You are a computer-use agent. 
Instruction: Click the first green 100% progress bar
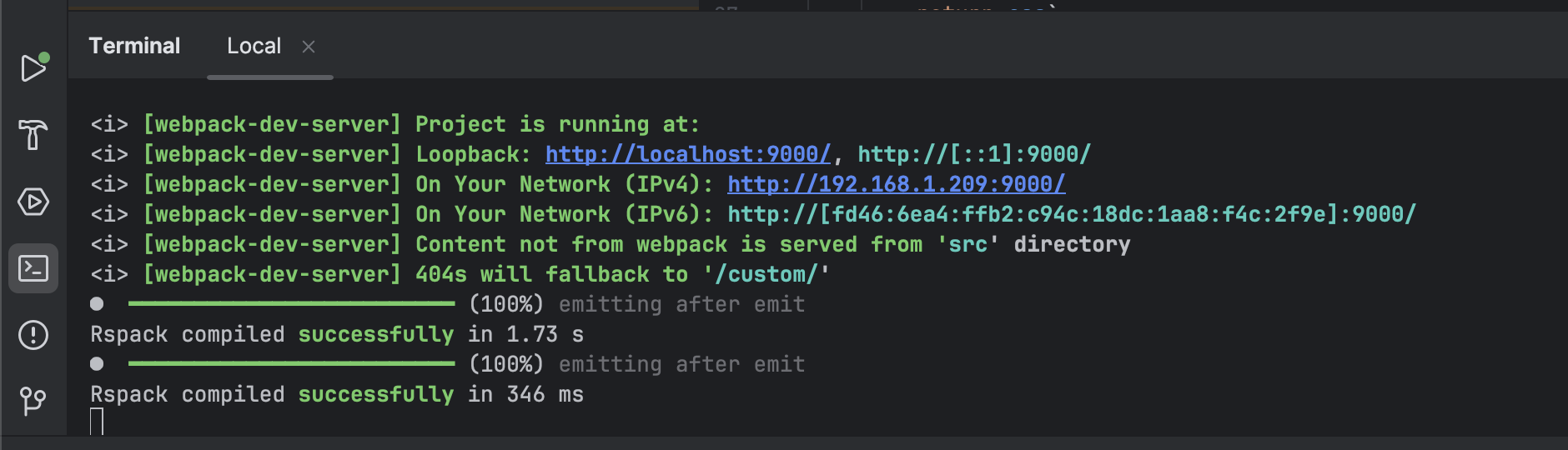291,304
